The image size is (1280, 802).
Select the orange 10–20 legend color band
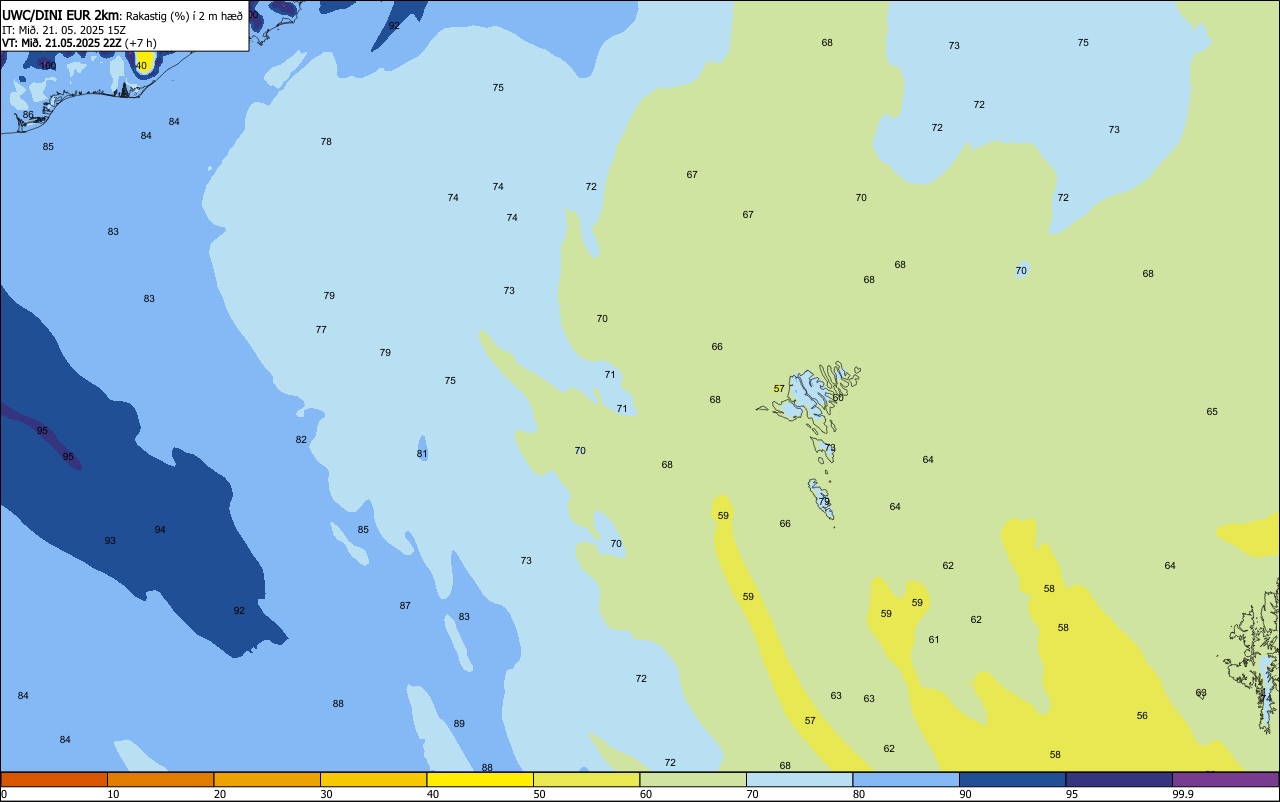coord(160,779)
